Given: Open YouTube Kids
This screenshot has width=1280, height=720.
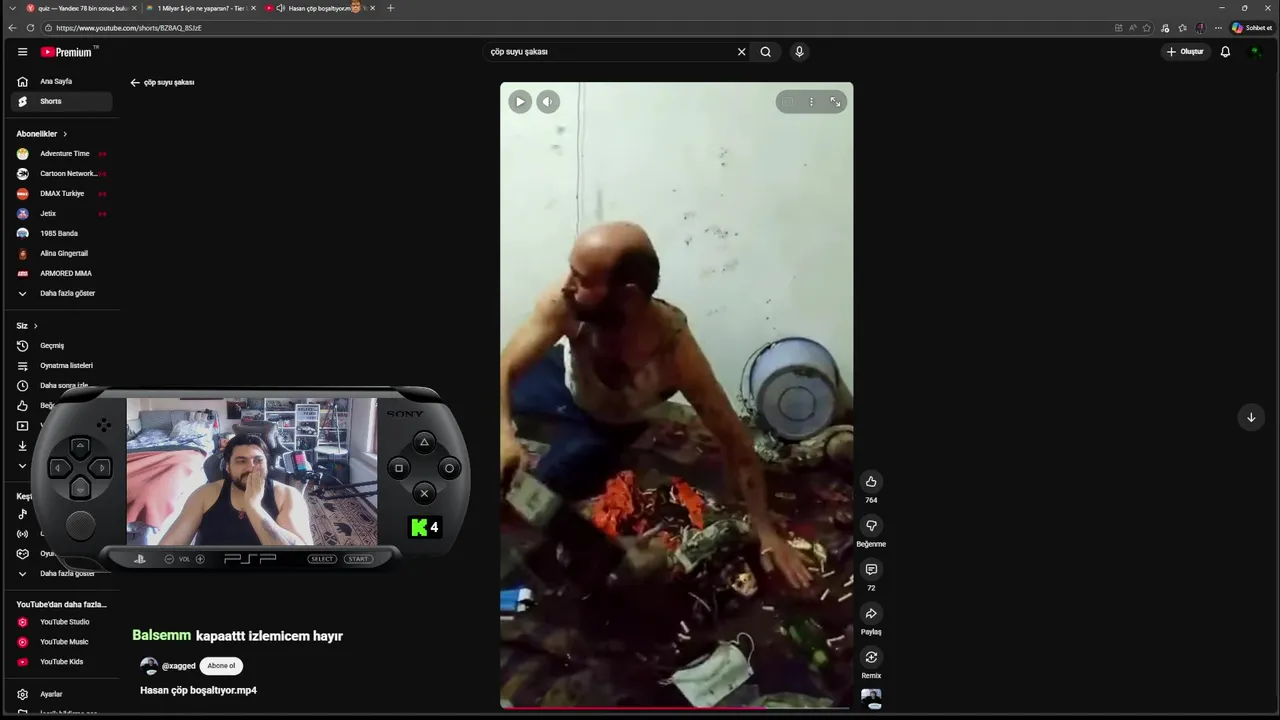Looking at the screenshot, I should (62, 662).
